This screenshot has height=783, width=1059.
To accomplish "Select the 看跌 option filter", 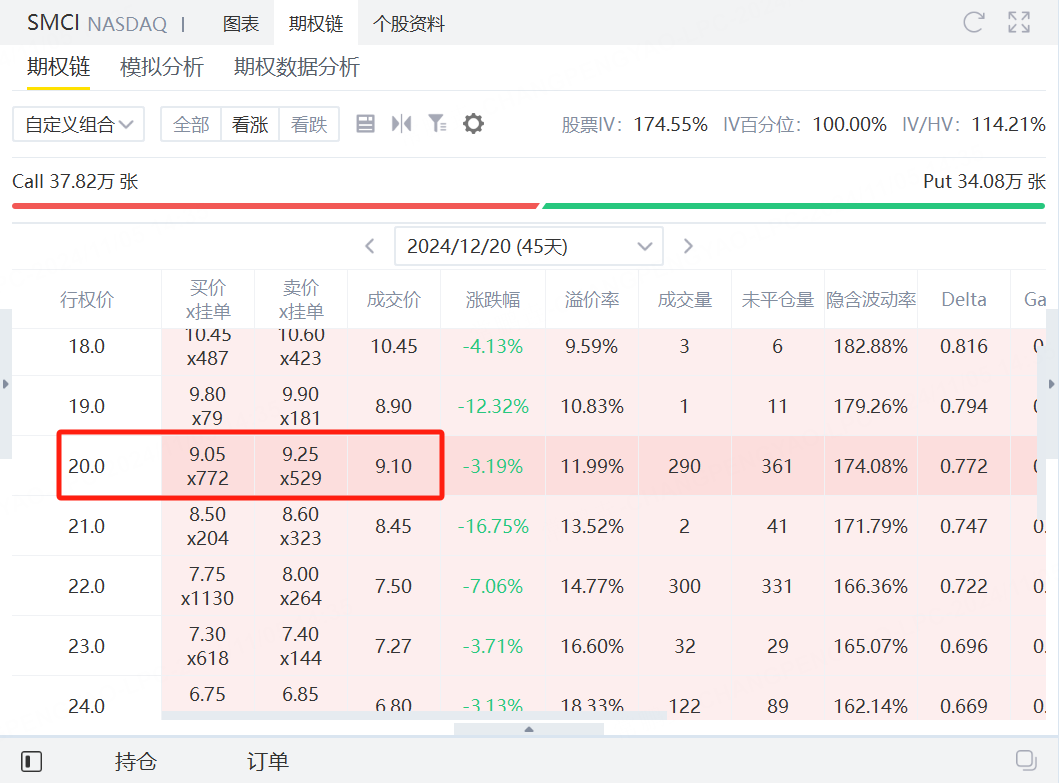I will [309, 124].
